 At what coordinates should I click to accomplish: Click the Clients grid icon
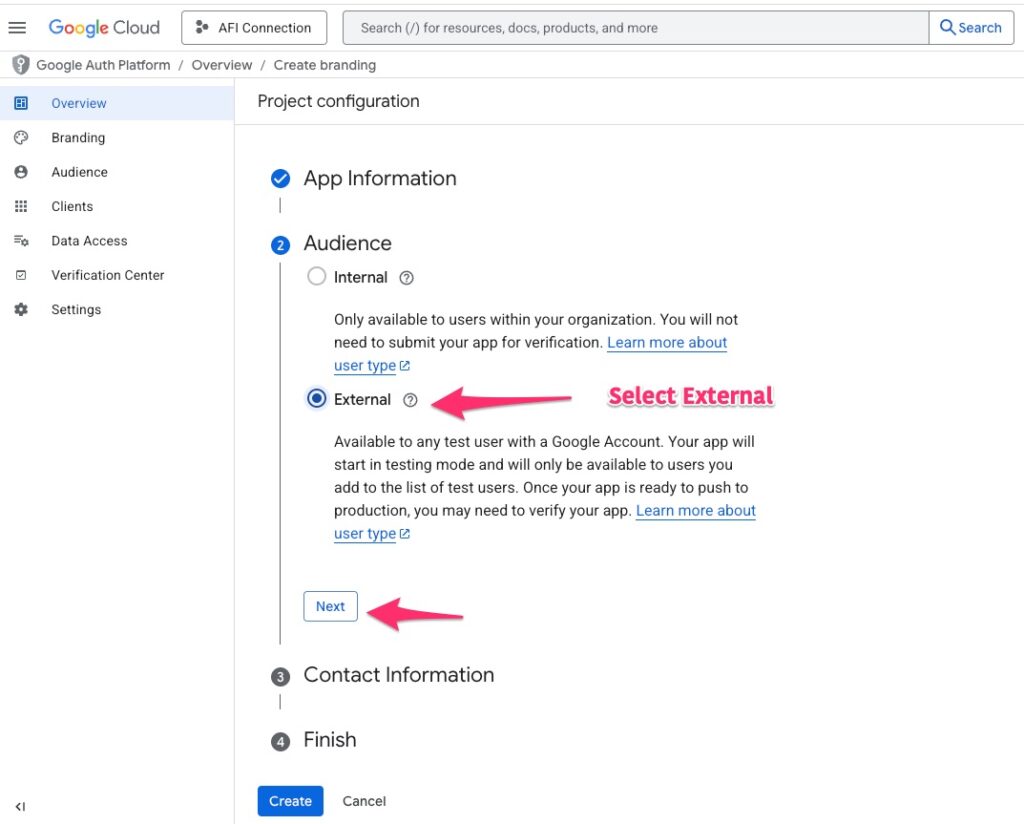click(x=21, y=206)
